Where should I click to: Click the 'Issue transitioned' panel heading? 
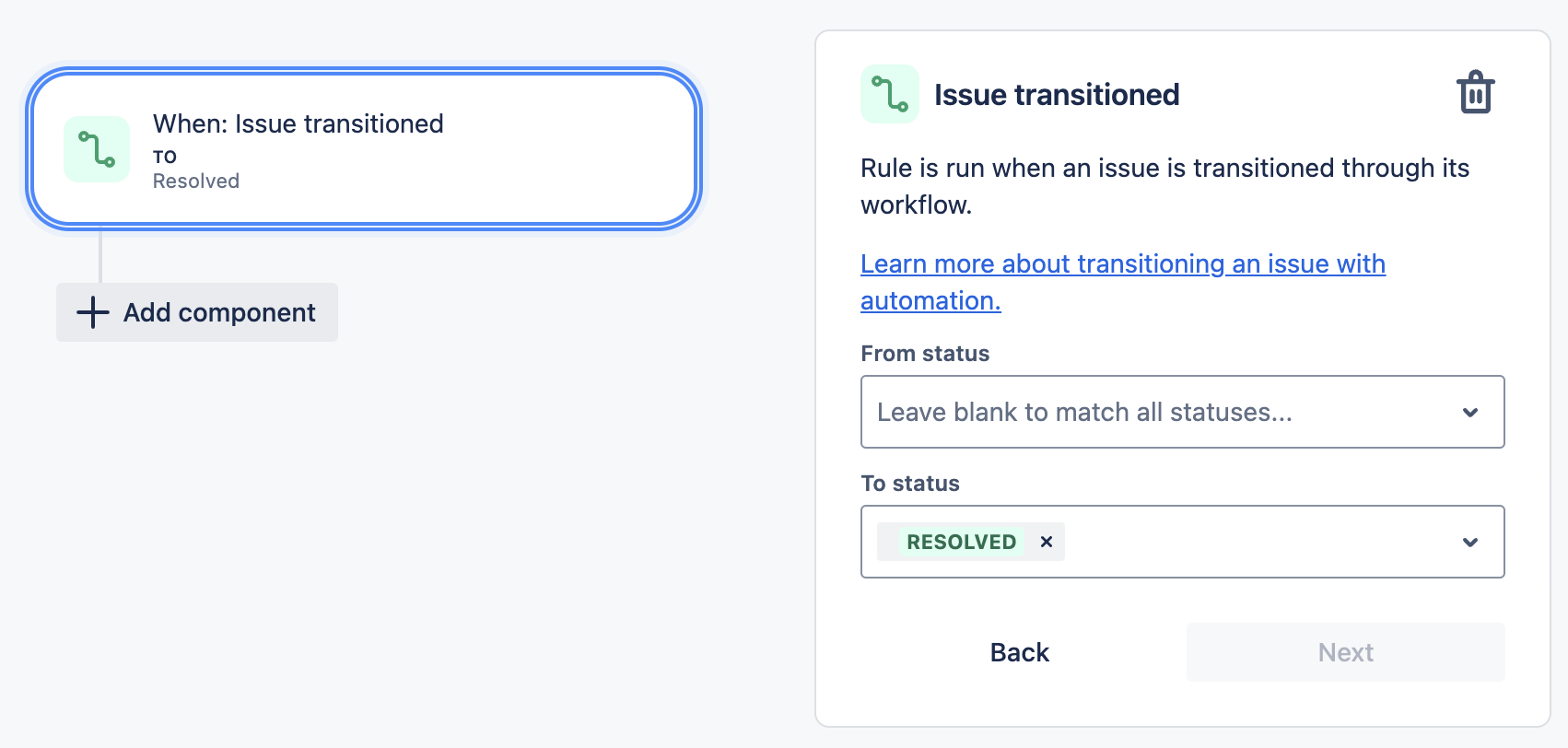coord(1056,93)
